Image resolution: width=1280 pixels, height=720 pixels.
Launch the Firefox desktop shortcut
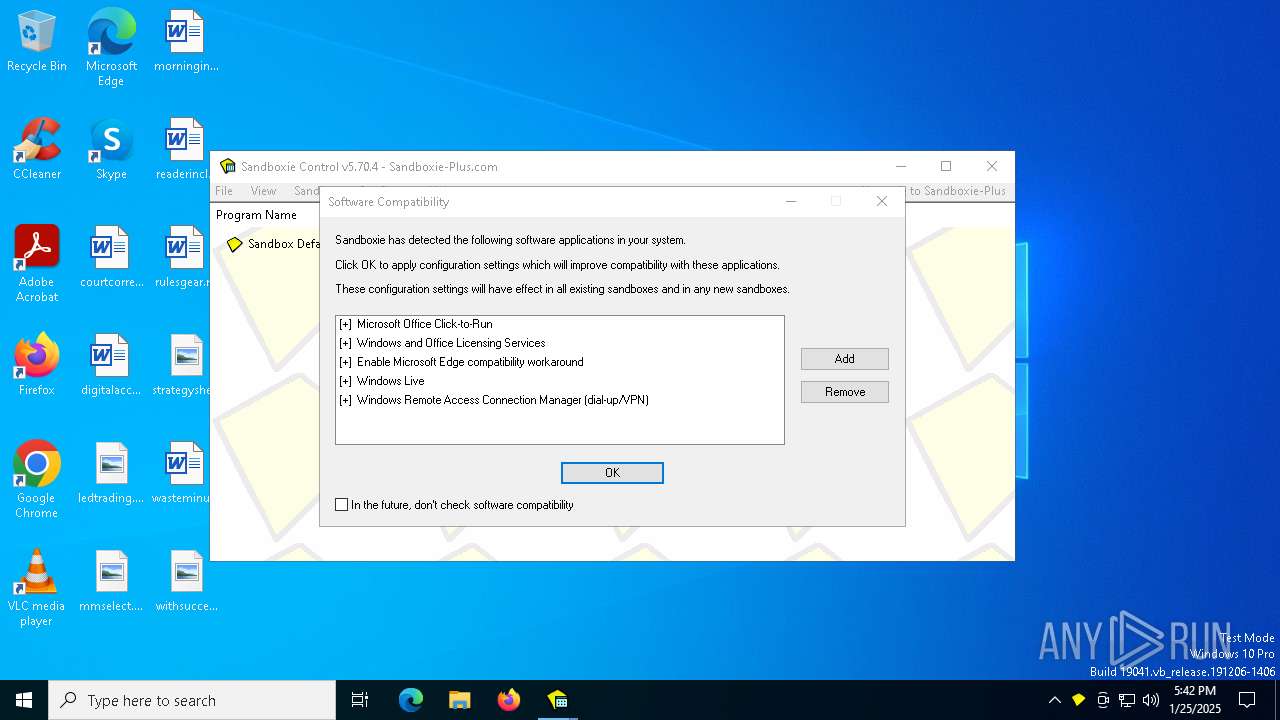37,365
